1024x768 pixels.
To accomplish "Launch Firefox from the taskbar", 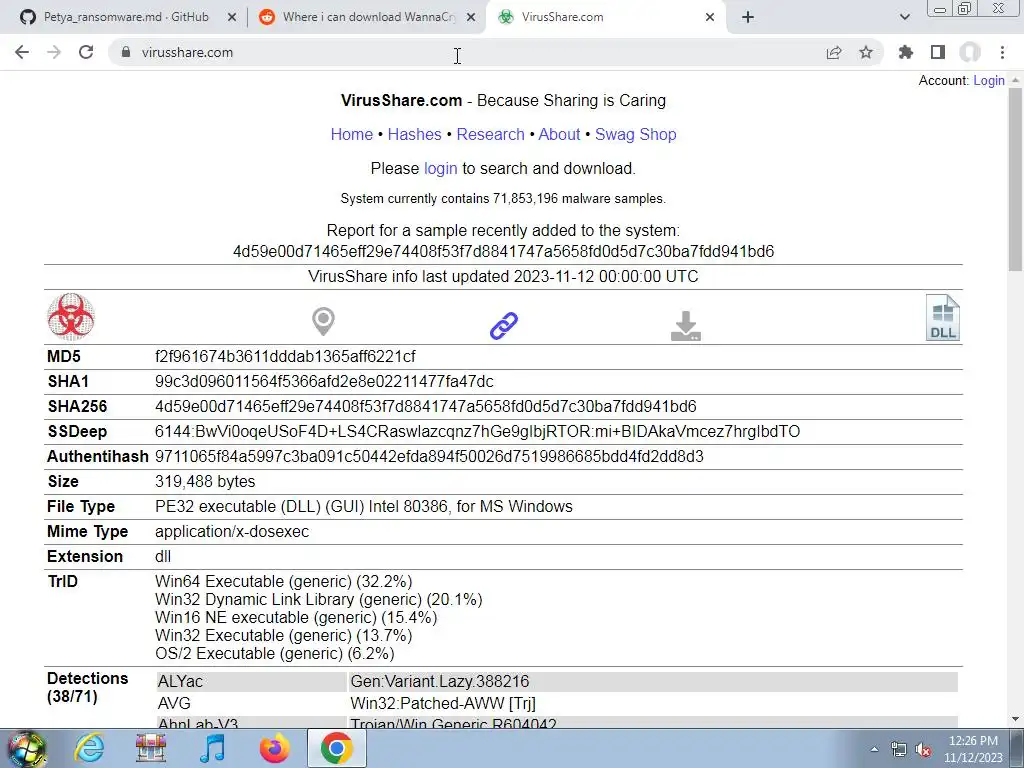I will 274,748.
